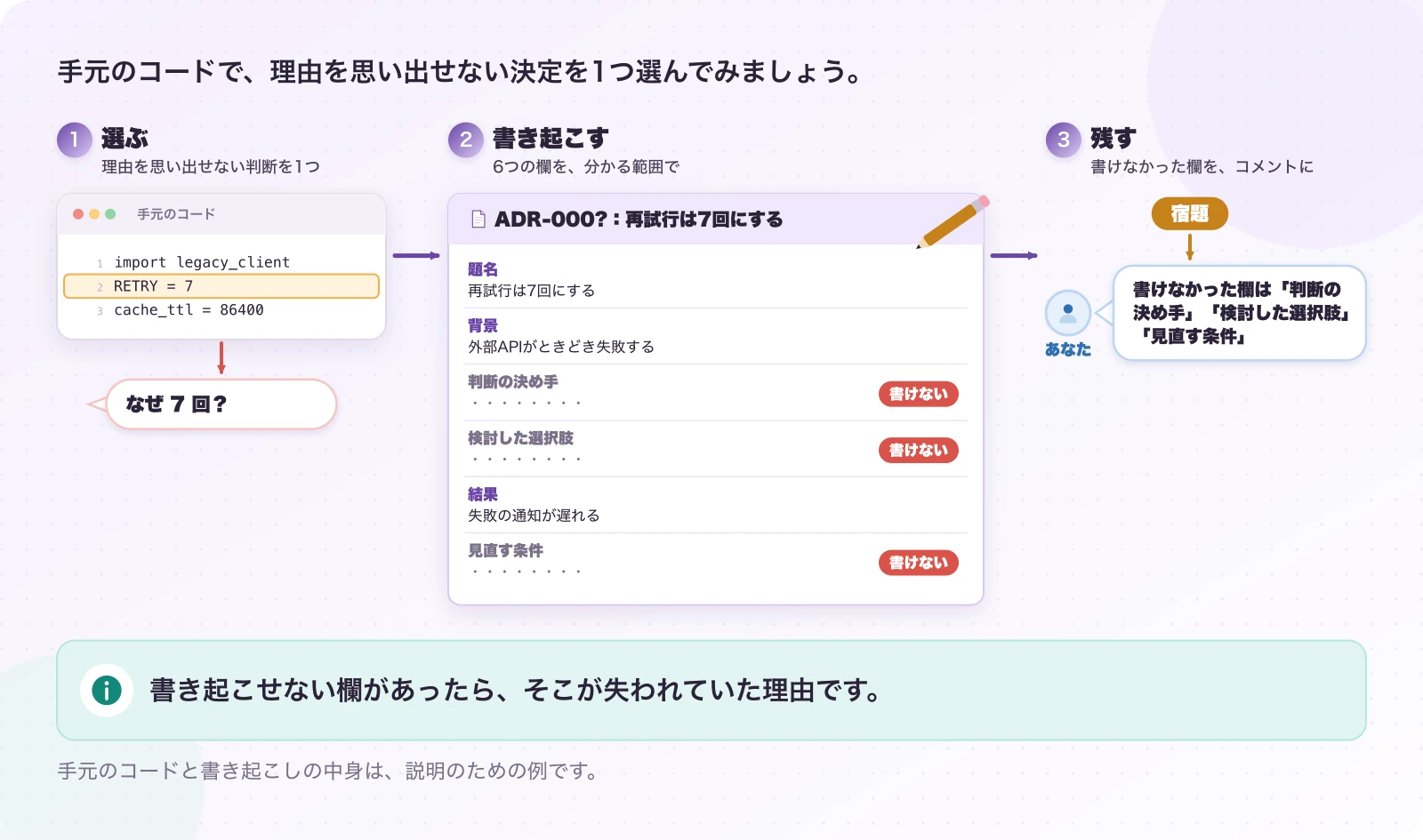
Task: Click the あなた user avatar icon
Action: click(1068, 313)
